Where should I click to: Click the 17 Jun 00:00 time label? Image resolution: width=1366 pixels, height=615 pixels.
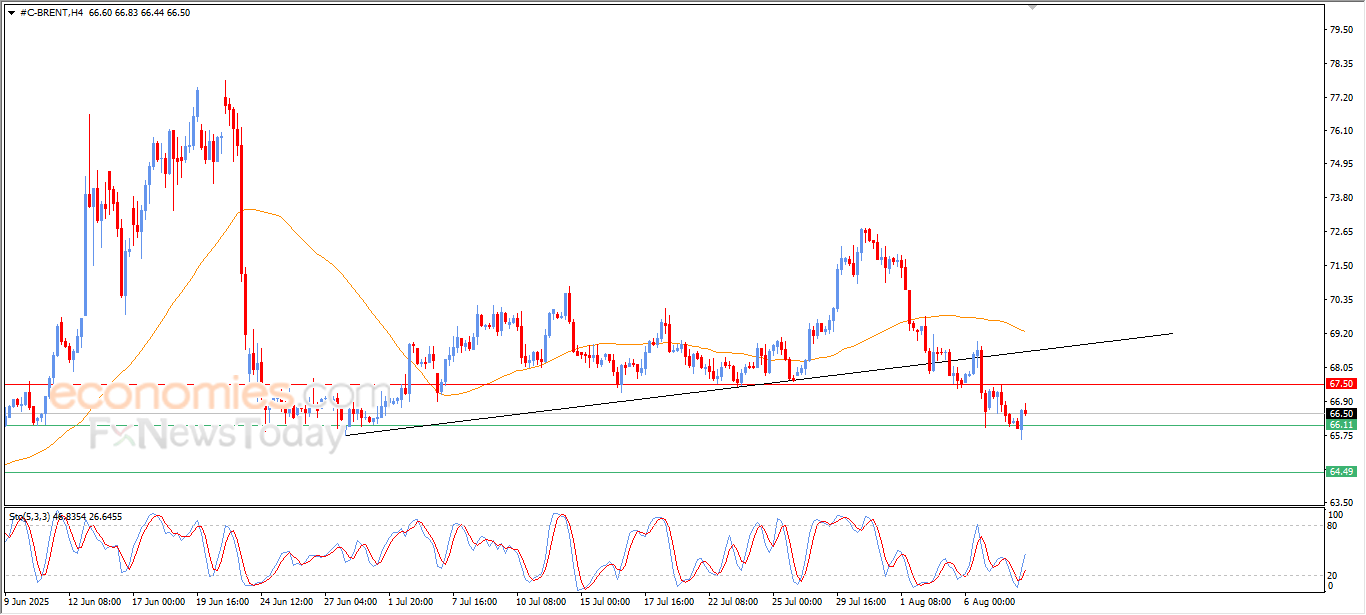[x=159, y=603]
